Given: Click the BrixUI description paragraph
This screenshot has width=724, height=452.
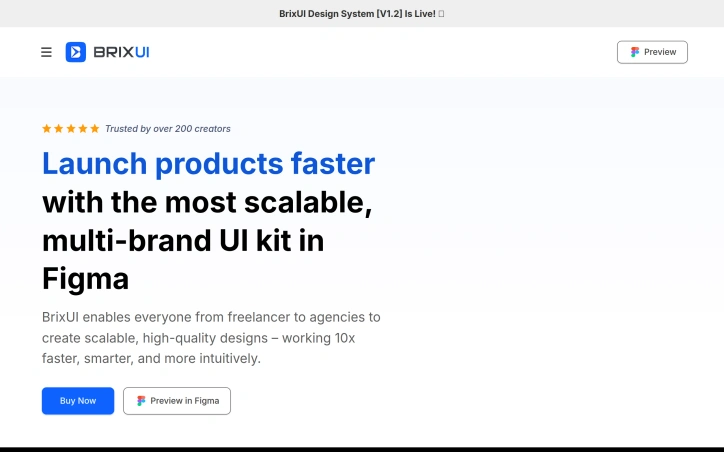Looking at the screenshot, I should point(211,337).
